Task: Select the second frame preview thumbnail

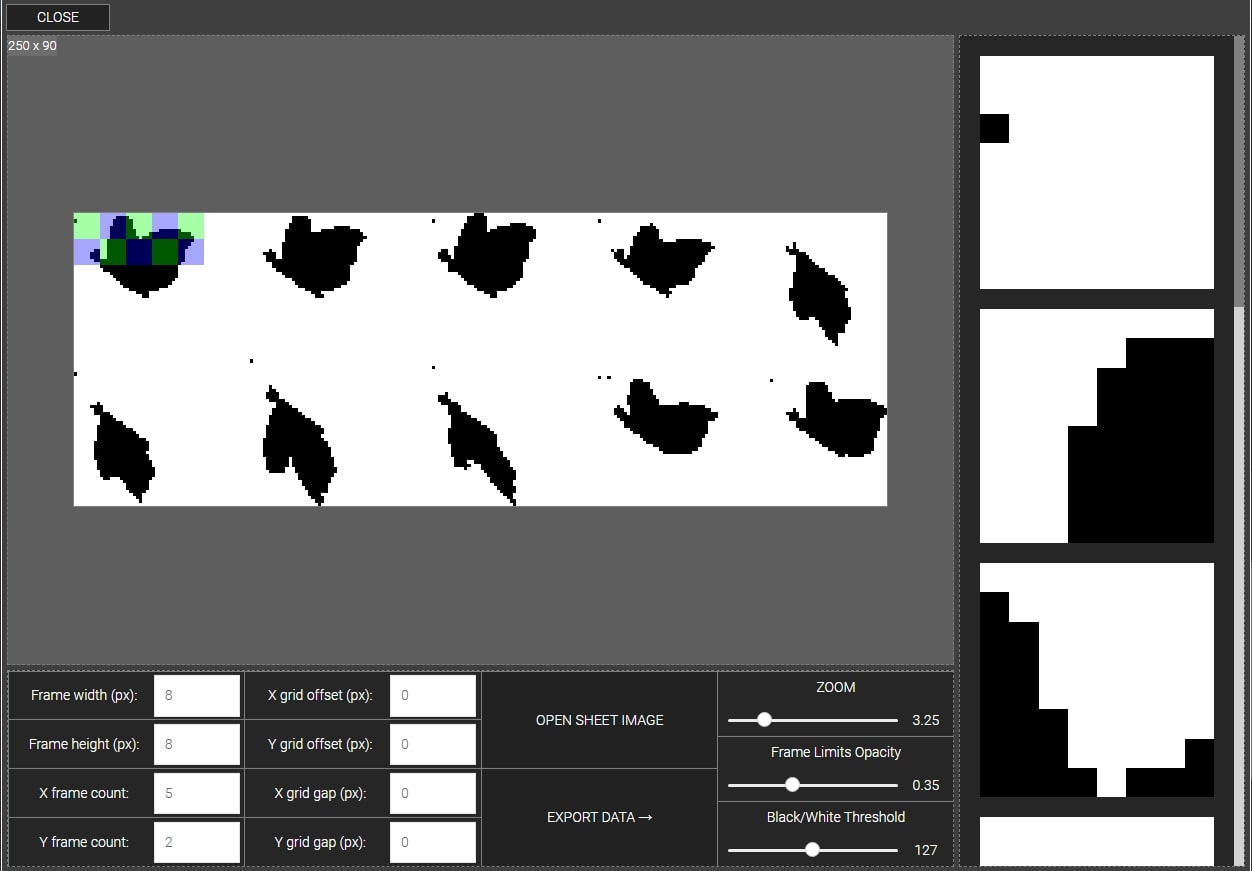Action: 1096,426
